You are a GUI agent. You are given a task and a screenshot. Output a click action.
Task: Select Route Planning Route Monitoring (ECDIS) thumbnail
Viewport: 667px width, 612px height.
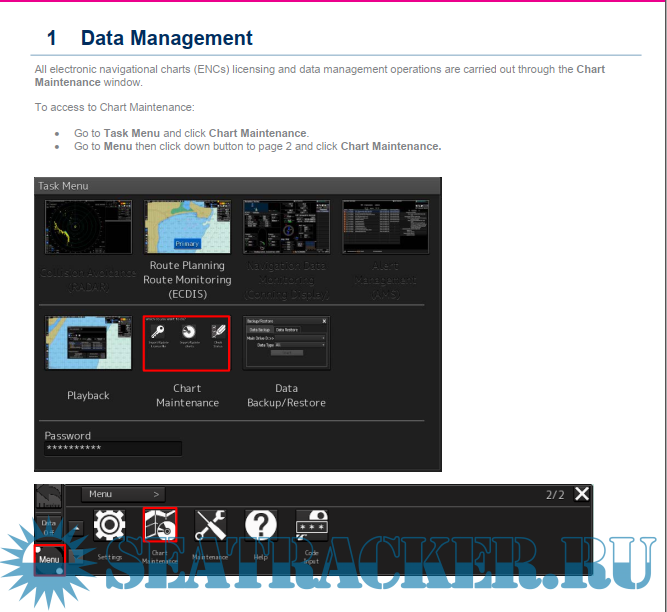188,227
